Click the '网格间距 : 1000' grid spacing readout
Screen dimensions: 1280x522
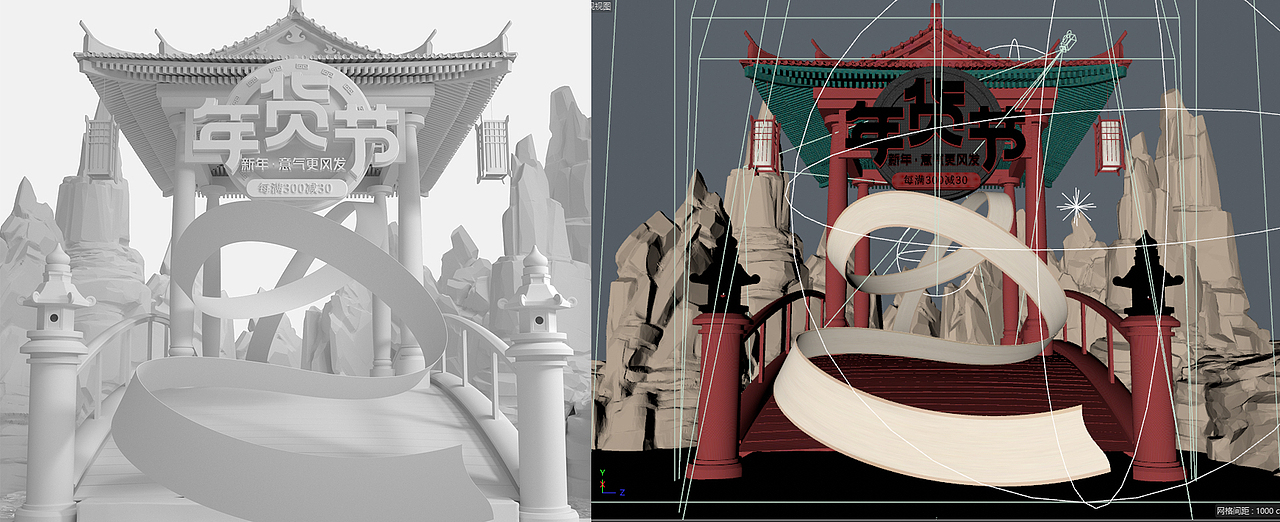(x=1246, y=511)
